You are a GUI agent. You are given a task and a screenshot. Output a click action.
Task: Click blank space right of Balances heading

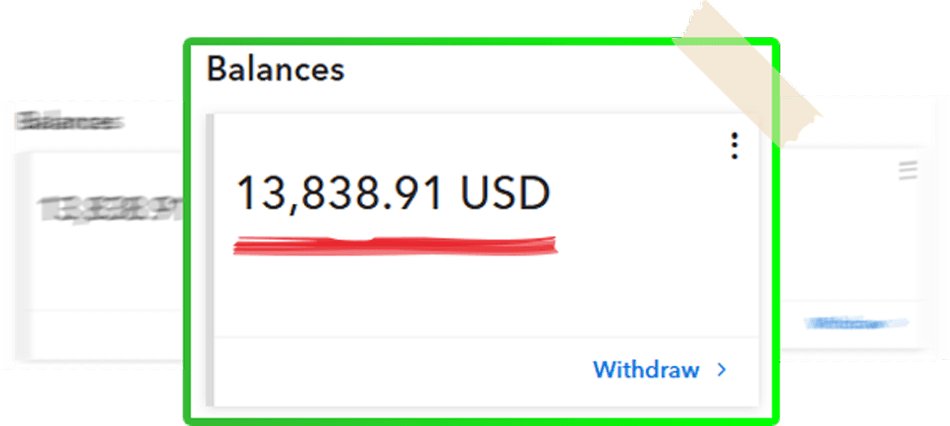coord(503,72)
